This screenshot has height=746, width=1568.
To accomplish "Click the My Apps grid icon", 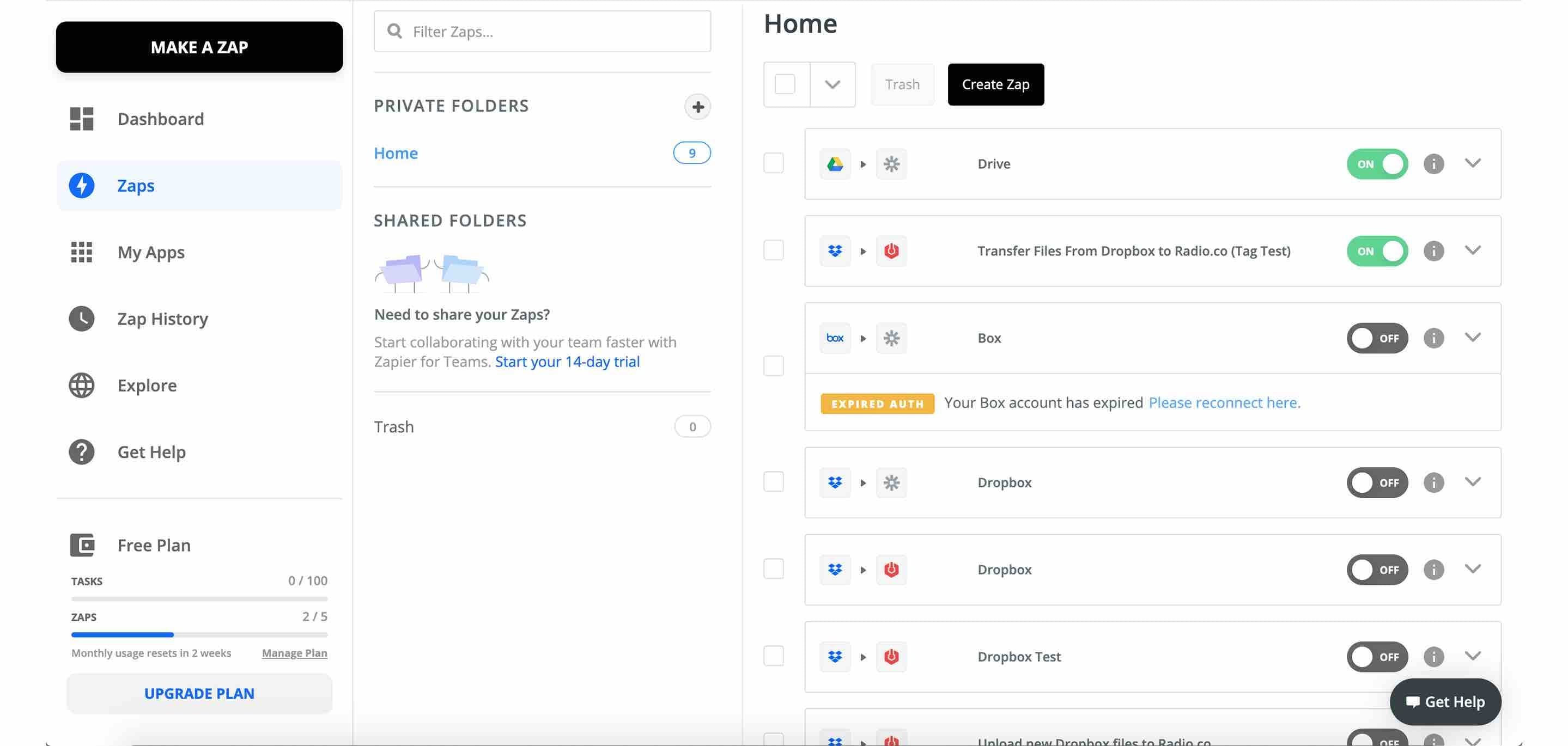I will 81,252.
